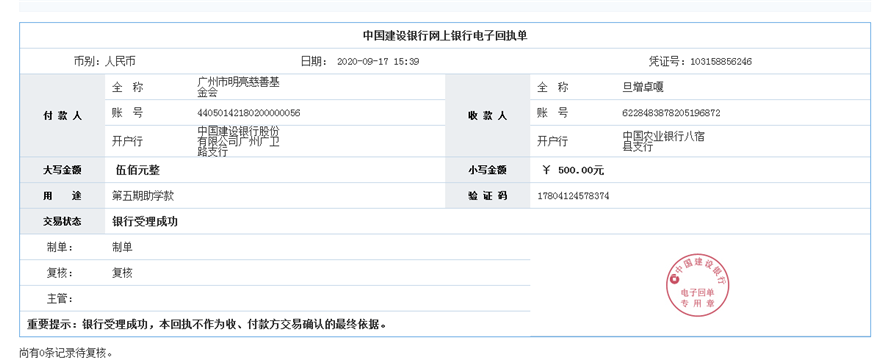890x362 pixels.
Task: Click the purpose text 第五期助学款
Action: 143,196
